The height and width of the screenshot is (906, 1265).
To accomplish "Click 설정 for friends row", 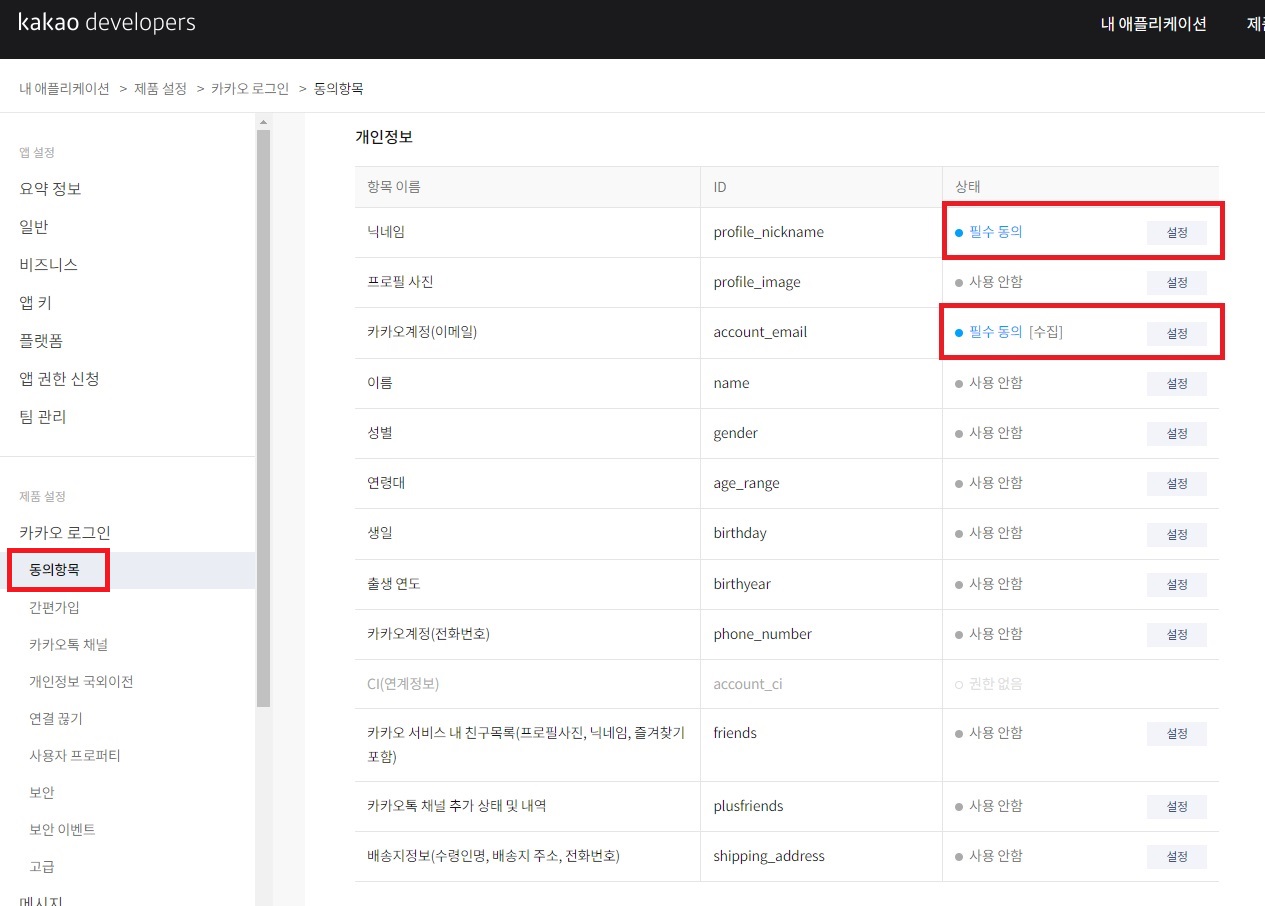I will pyautogui.click(x=1177, y=734).
